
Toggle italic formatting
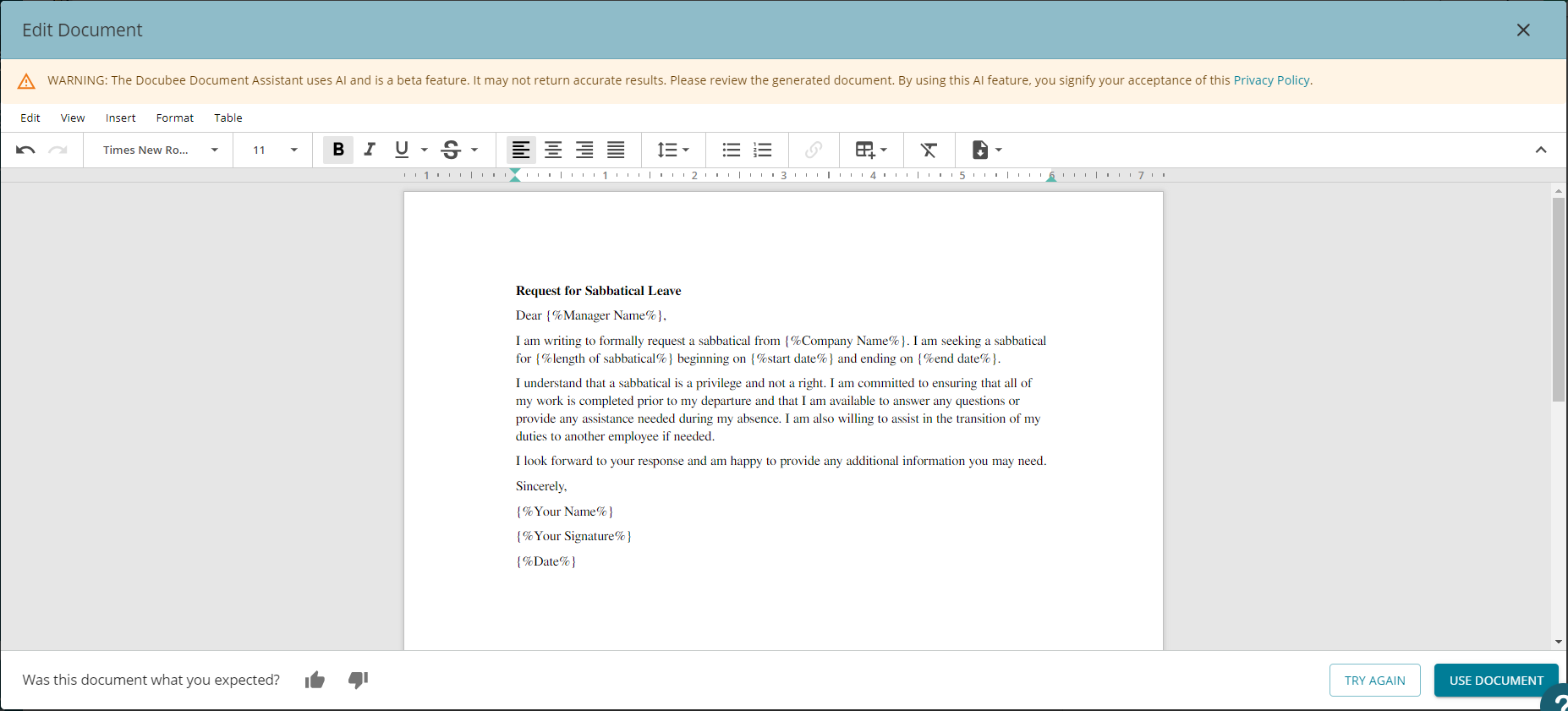370,150
